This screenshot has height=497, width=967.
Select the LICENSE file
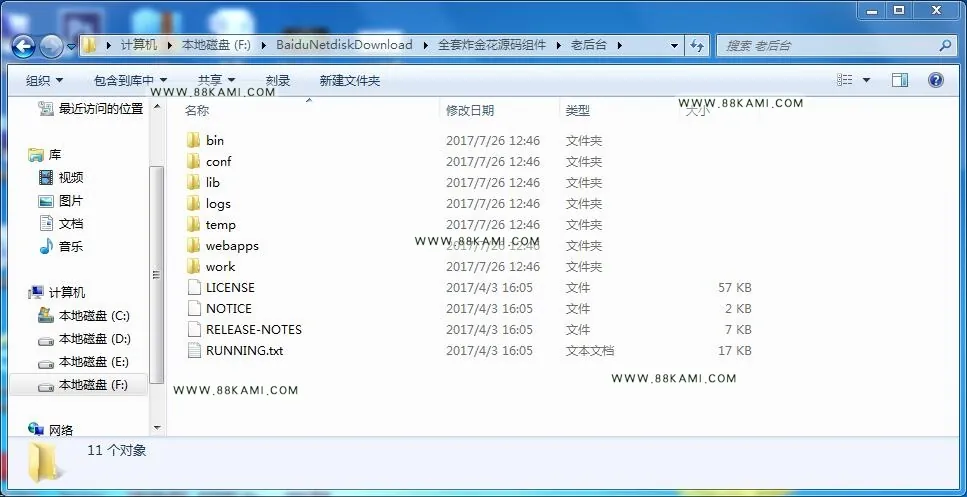pyautogui.click(x=230, y=287)
